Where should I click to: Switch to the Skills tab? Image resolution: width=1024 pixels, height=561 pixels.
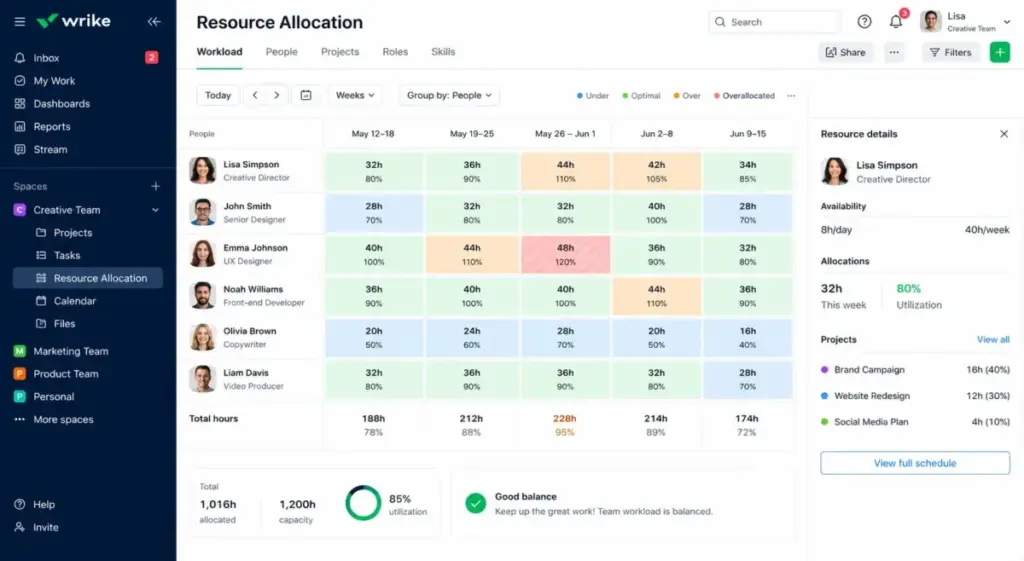coord(443,52)
